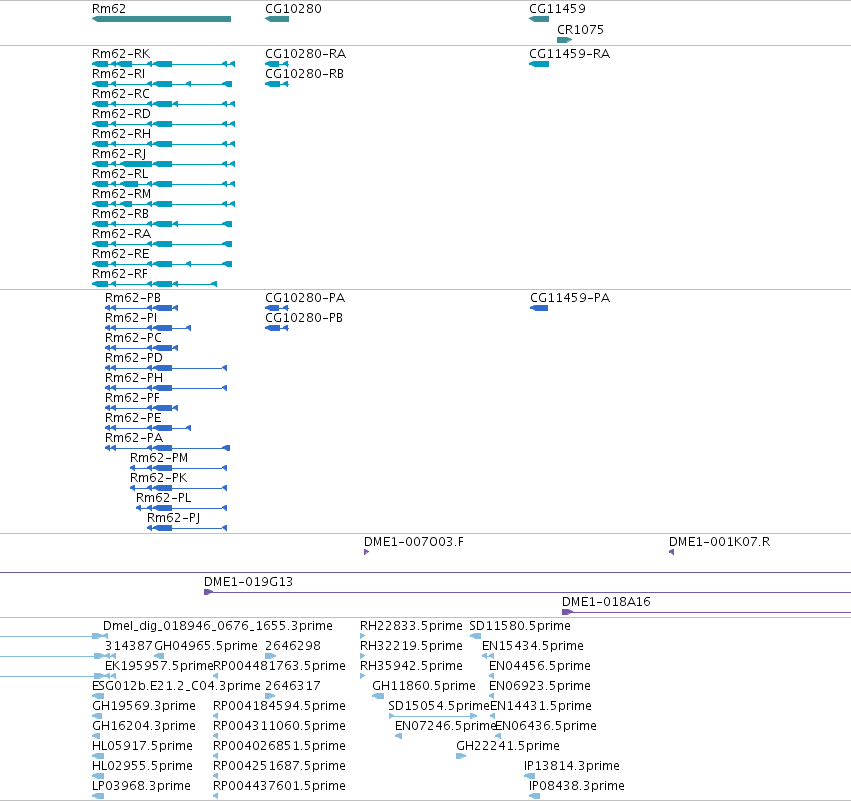
Task: Open the GH22241.5prime EST label
Action: tap(508, 746)
